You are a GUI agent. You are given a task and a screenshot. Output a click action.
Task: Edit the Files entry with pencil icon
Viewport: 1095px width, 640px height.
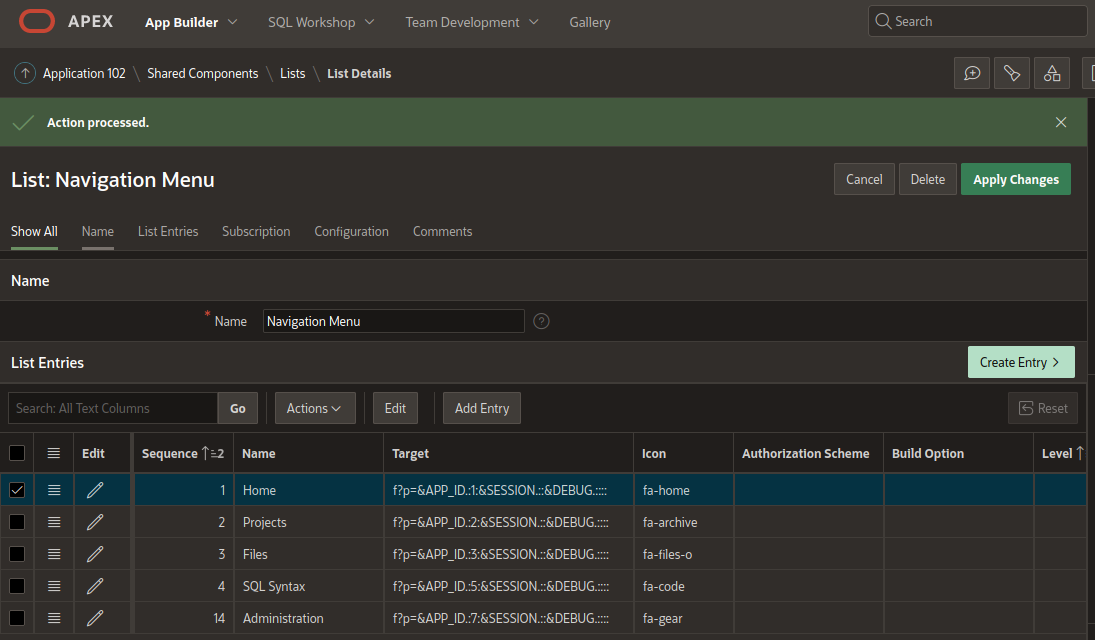[x=95, y=555]
